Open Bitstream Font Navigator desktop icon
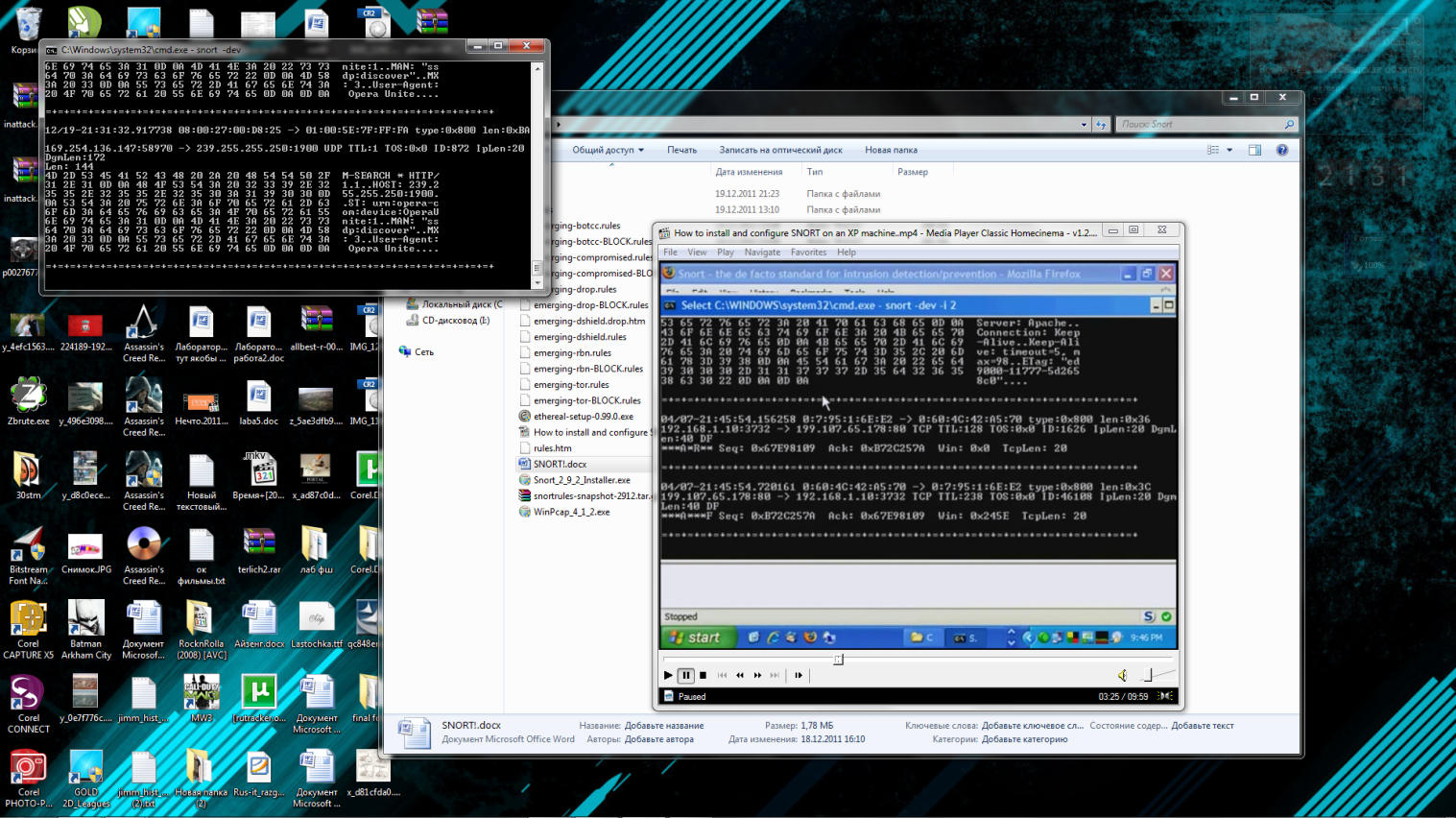The image size is (1456, 818). [28, 556]
